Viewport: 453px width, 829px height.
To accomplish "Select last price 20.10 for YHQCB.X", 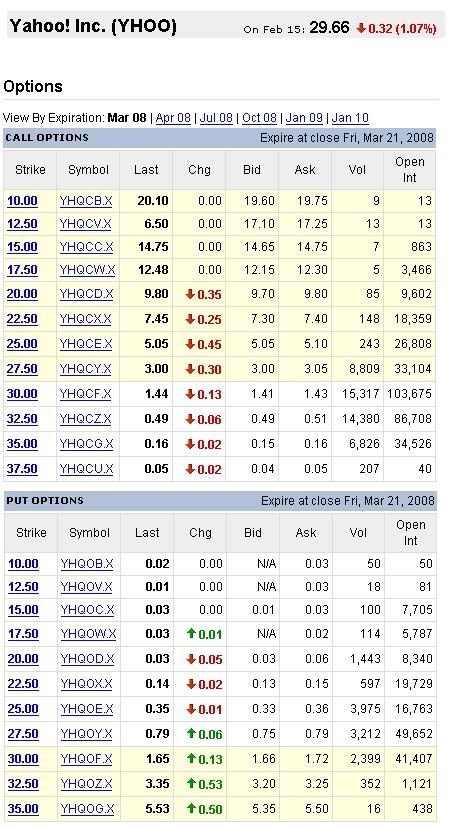I will [153, 201].
